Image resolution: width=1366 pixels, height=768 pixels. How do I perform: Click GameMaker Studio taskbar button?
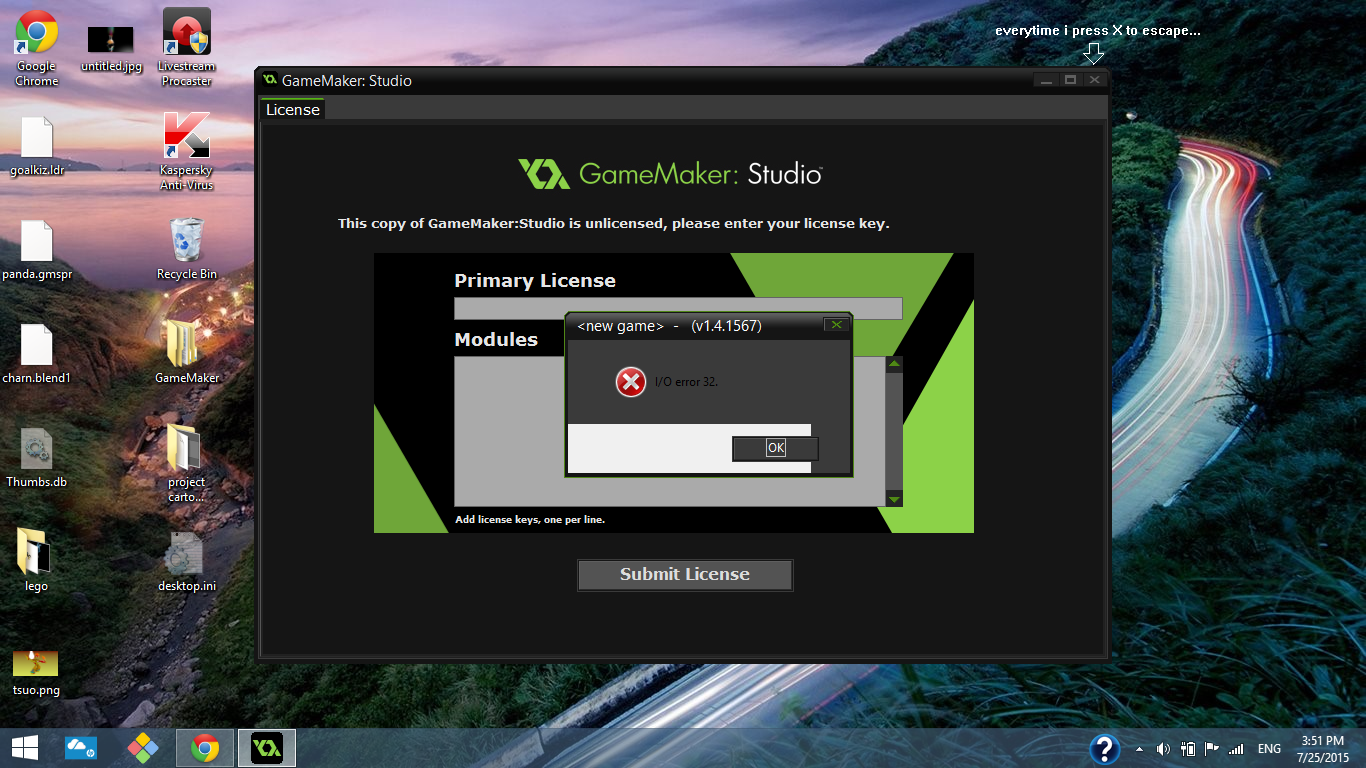coord(267,747)
